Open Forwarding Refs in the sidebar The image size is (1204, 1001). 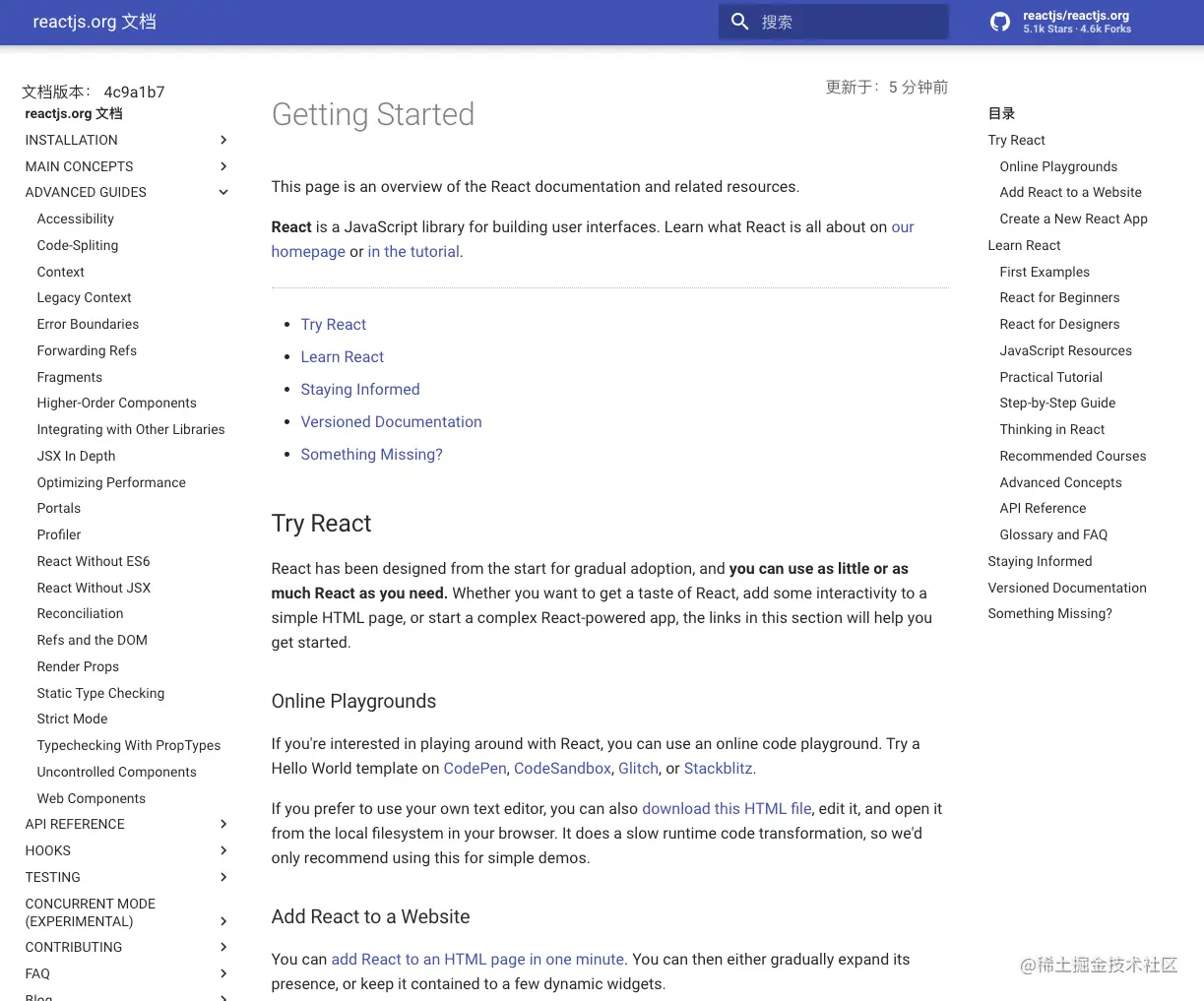(87, 350)
